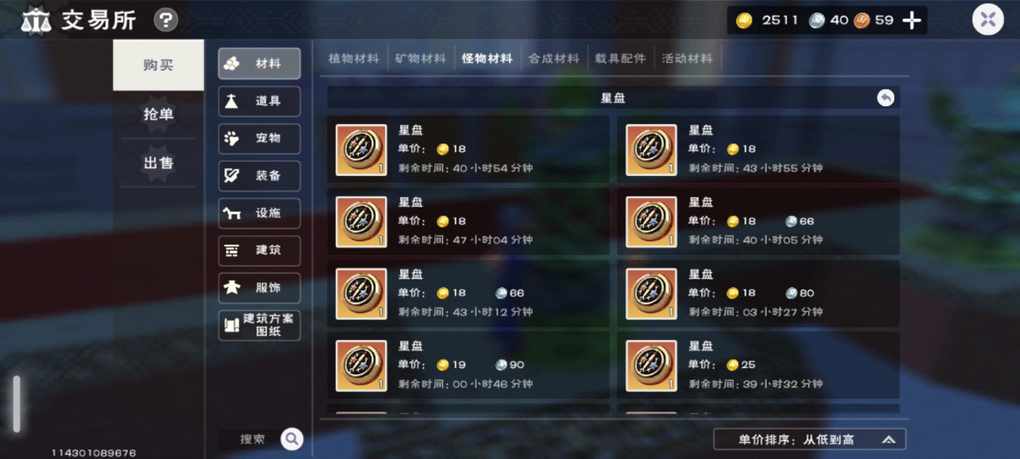
Task: Click the search magnifier icon
Action: (292, 439)
